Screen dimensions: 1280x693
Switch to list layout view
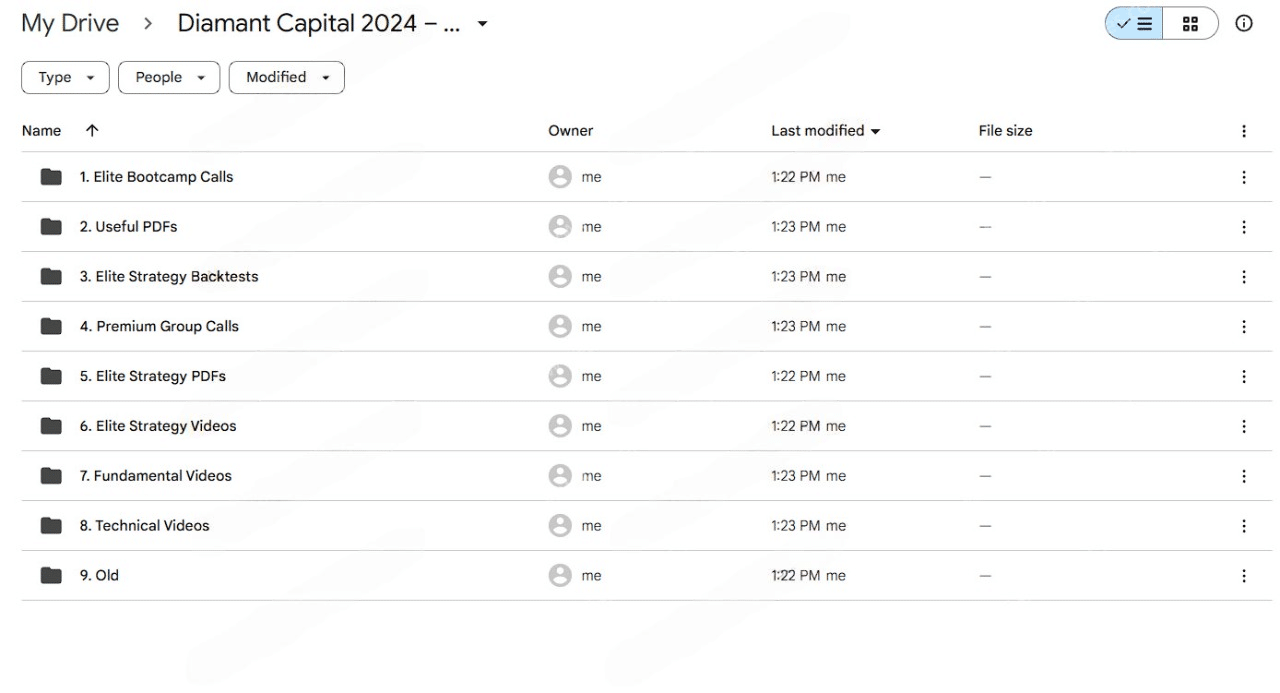tap(1134, 24)
